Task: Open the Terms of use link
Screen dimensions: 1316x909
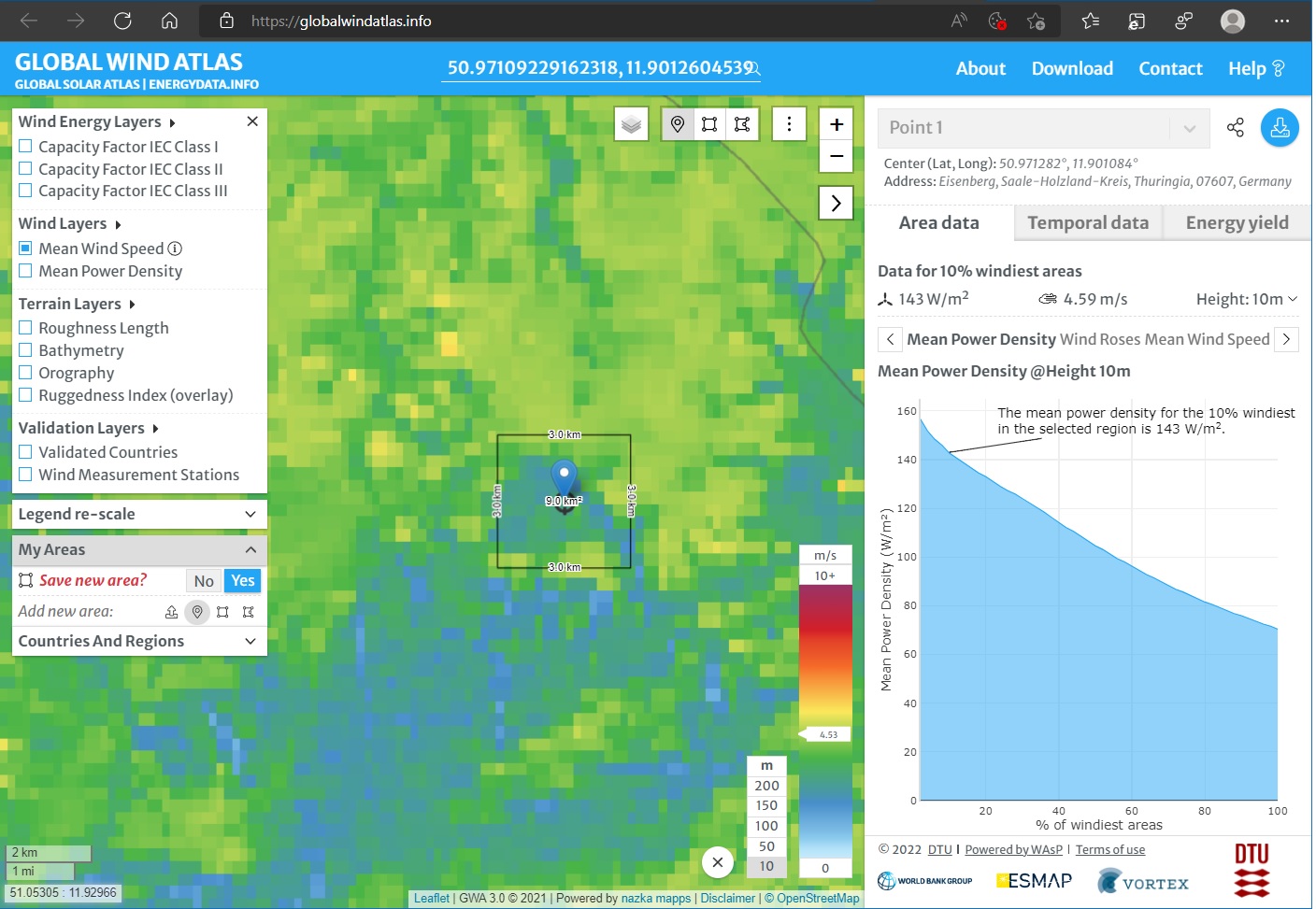Action: (x=1109, y=849)
